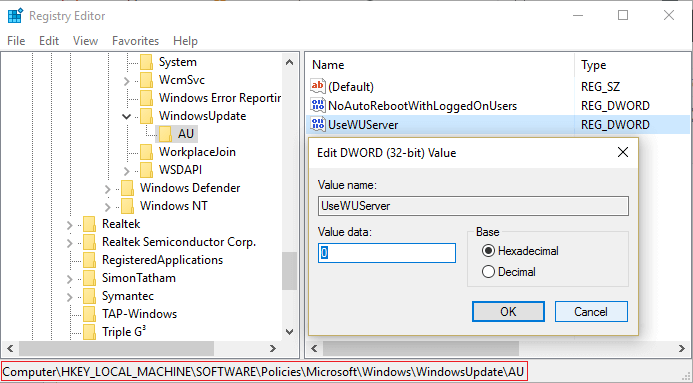The image size is (693, 383).
Task: Click the Registry Editor app icon in title bar
Action: tap(15, 15)
